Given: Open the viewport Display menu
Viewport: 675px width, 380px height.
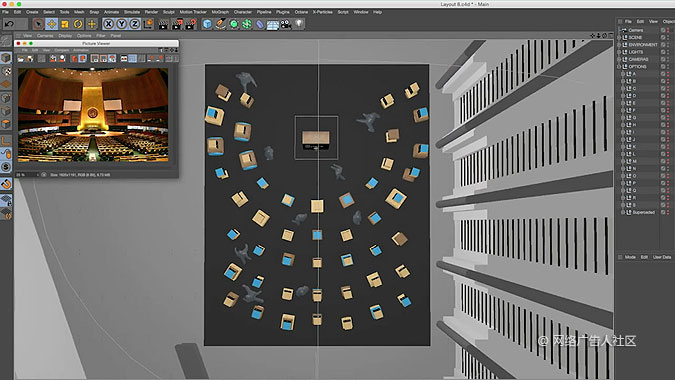Looking at the screenshot, I should point(65,36).
